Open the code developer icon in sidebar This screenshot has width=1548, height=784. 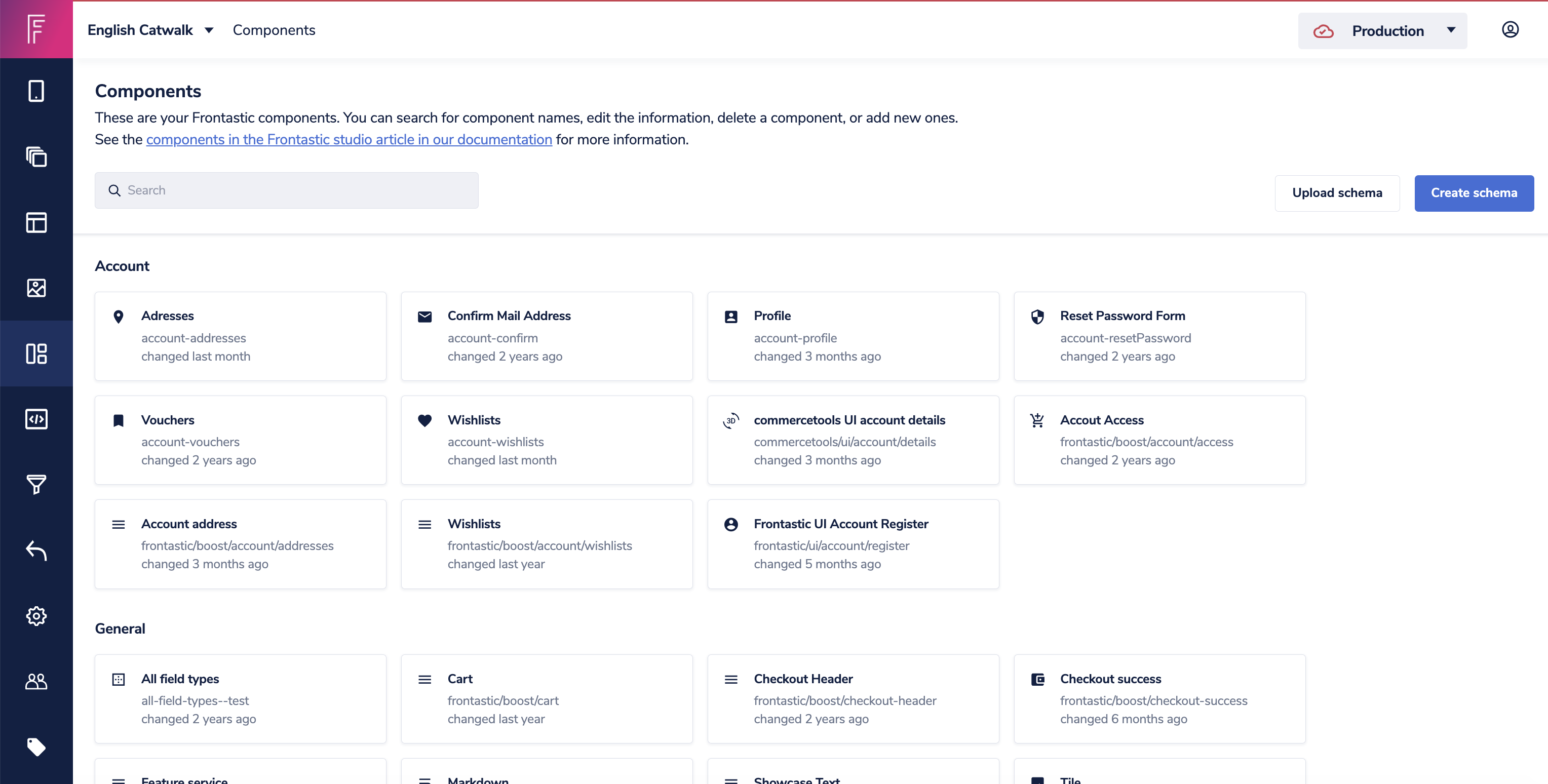[36, 419]
